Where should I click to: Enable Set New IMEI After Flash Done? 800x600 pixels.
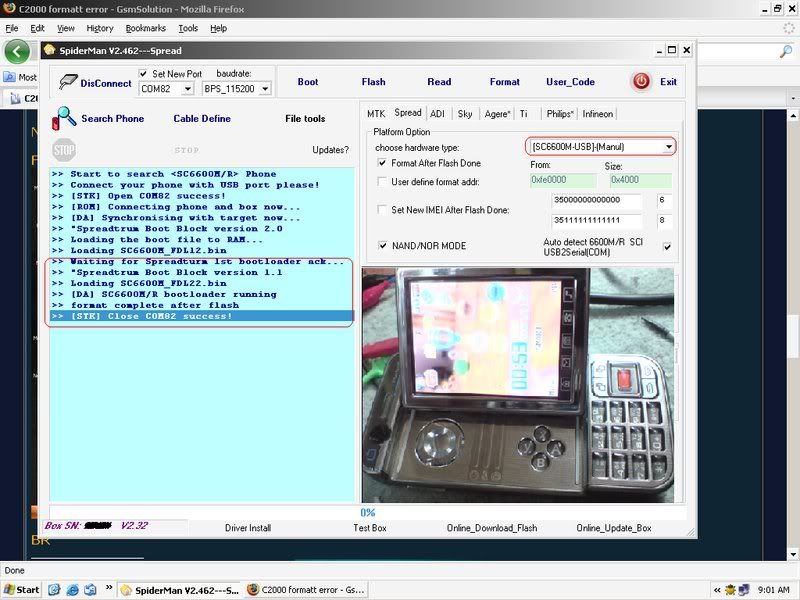[382, 209]
